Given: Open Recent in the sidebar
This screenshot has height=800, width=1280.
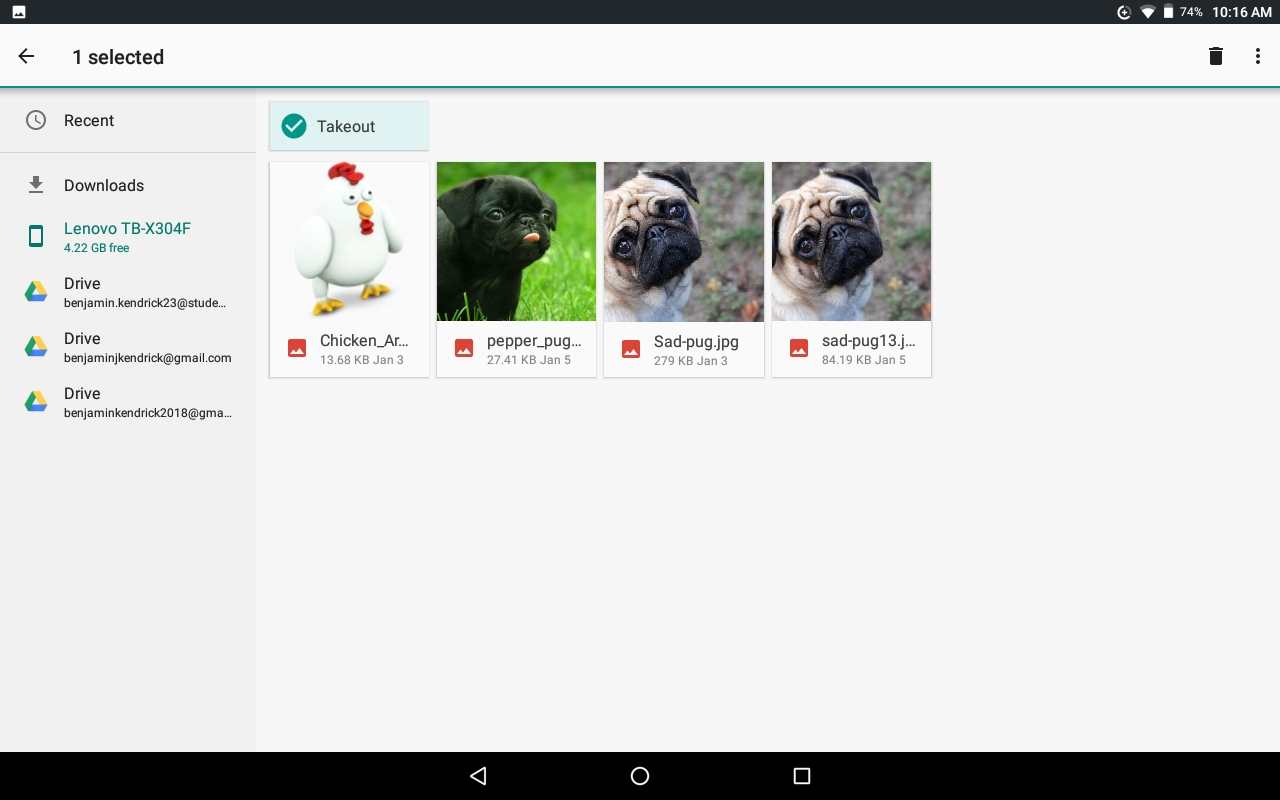Looking at the screenshot, I should point(128,120).
